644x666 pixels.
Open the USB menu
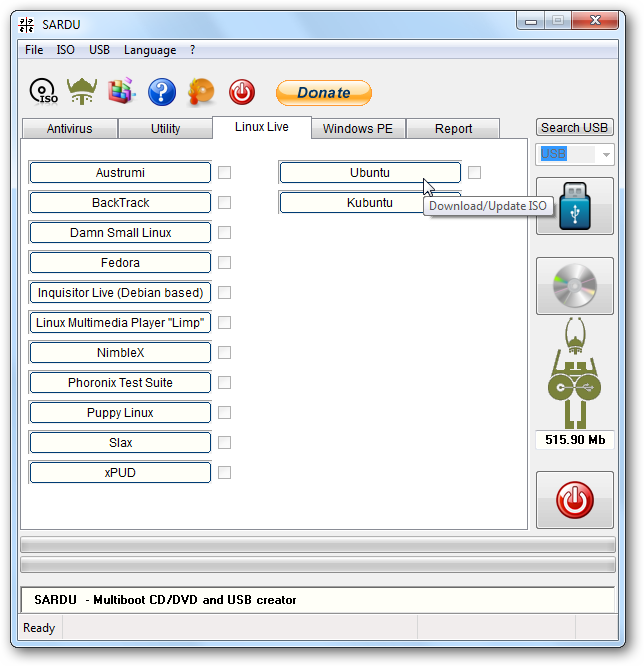tap(99, 50)
